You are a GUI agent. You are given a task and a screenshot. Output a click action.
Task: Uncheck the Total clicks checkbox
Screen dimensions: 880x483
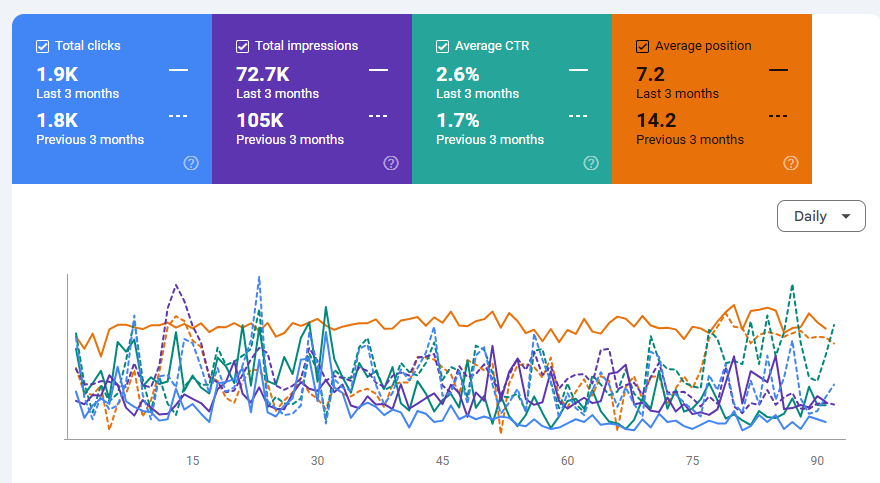43,46
